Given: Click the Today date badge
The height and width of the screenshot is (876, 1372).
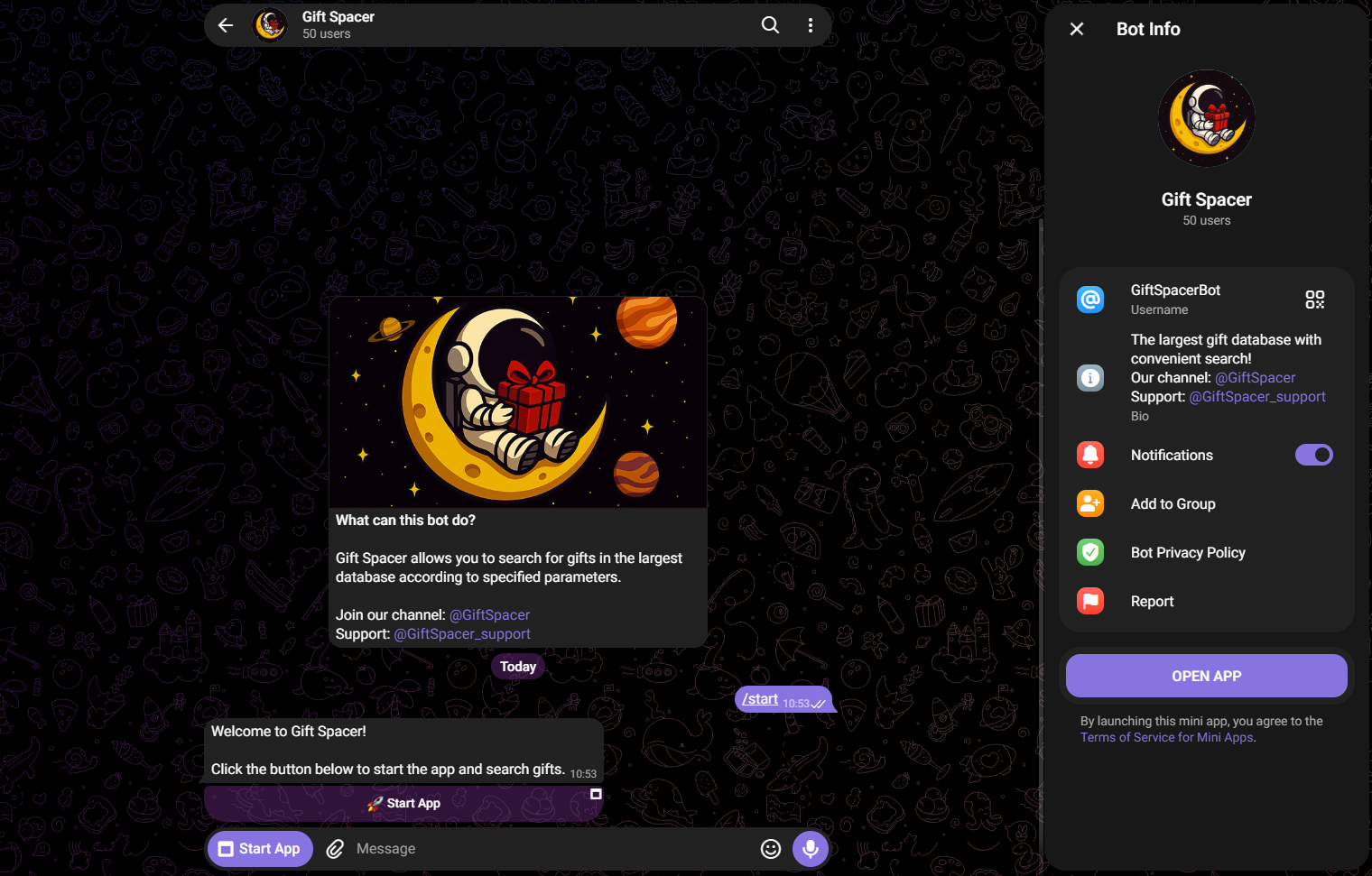Looking at the screenshot, I should click(x=518, y=667).
